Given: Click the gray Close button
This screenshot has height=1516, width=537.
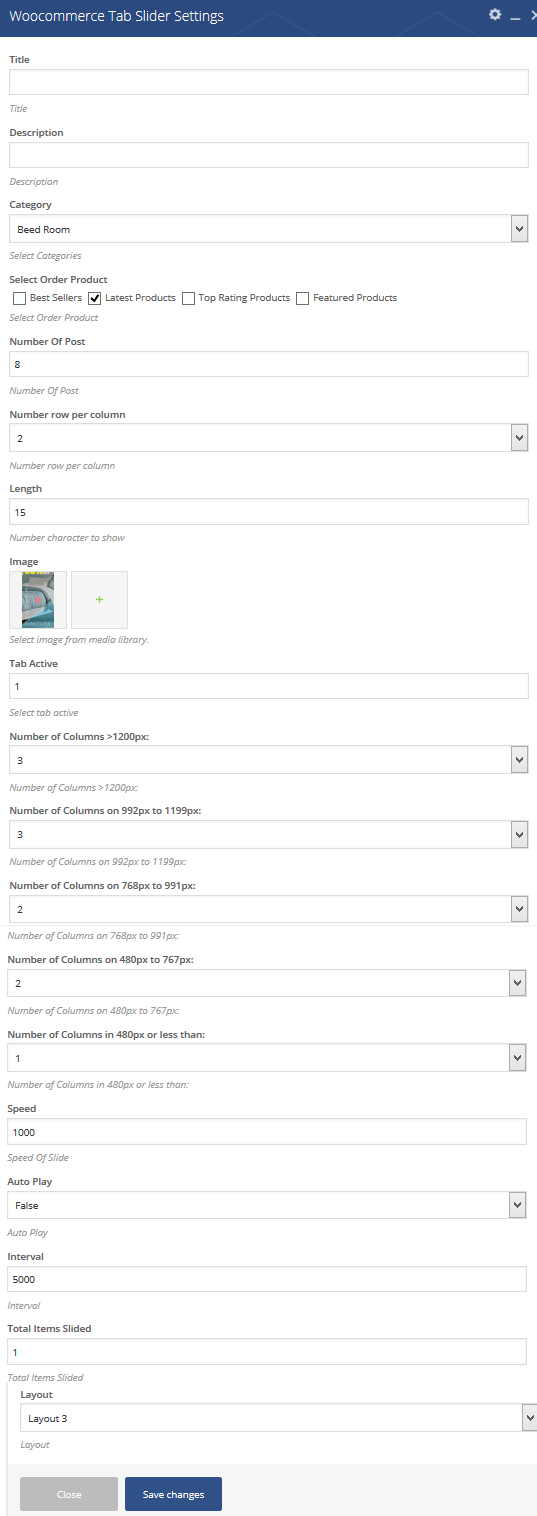Looking at the screenshot, I should (69, 1494).
